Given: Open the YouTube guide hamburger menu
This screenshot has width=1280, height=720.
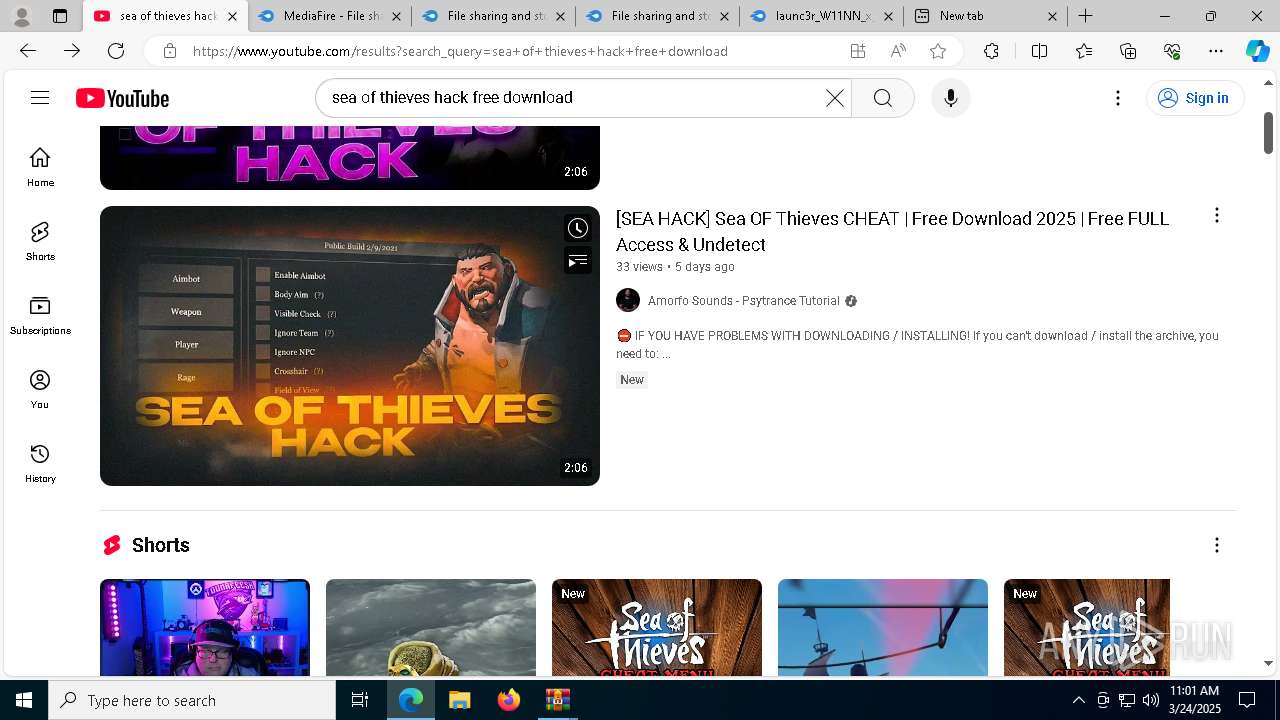Looking at the screenshot, I should (40, 97).
